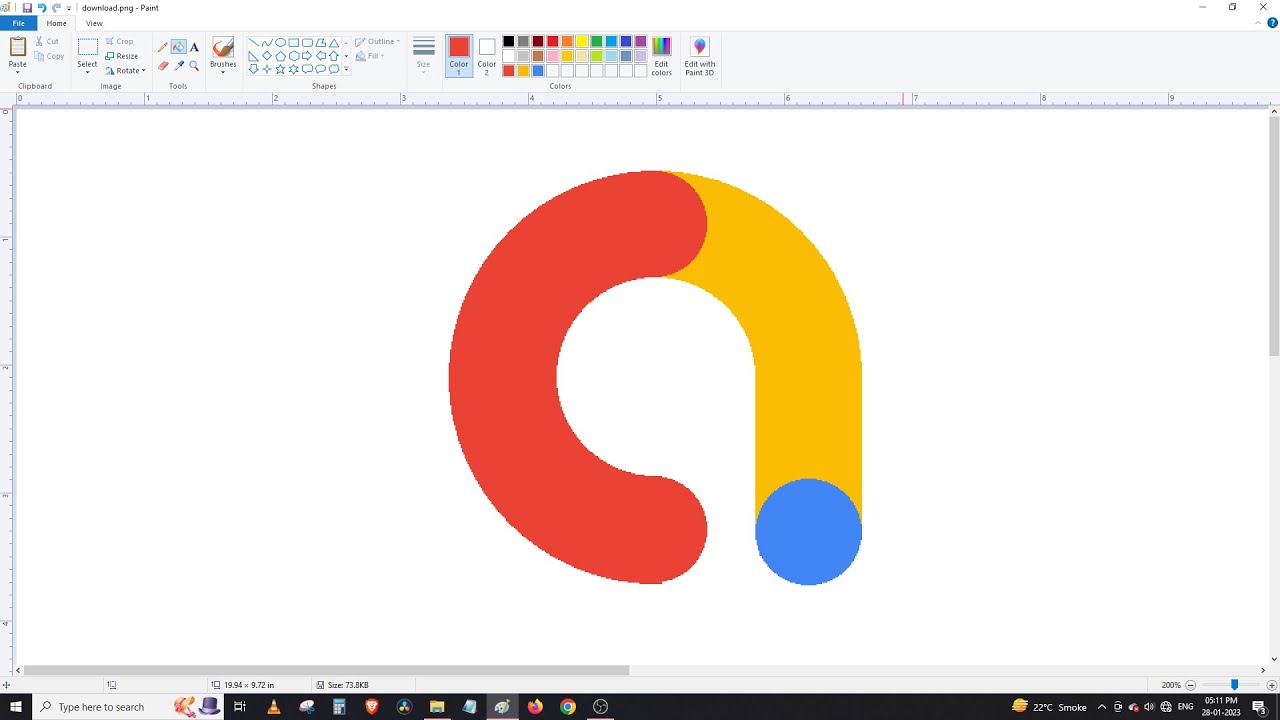1280x720 pixels.
Task: Click the 22°C Smoke weather widget
Action: [x=1049, y=707]
